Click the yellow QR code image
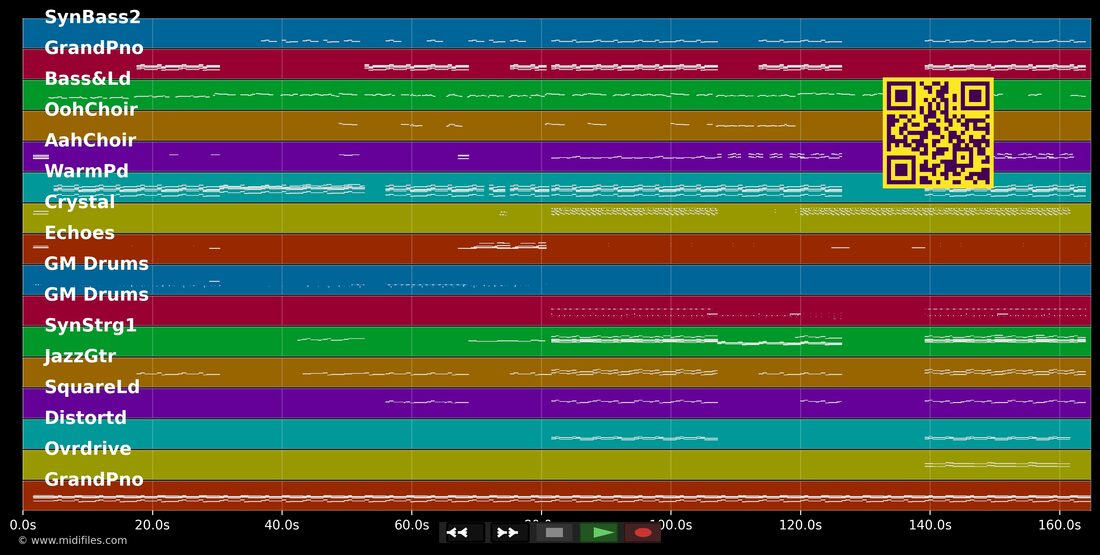Image resolution: width=1100 pixels, height=555 pixels. pos(938,133)
